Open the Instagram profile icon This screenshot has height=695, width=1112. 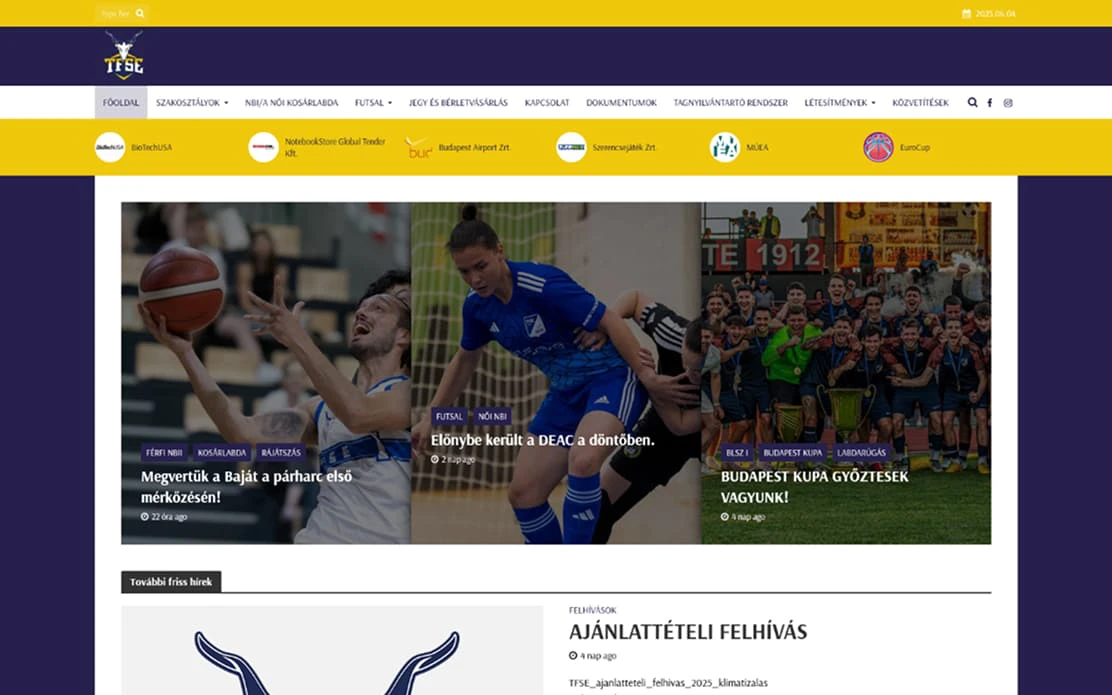pyautogui.click(x=1008, y=103)
